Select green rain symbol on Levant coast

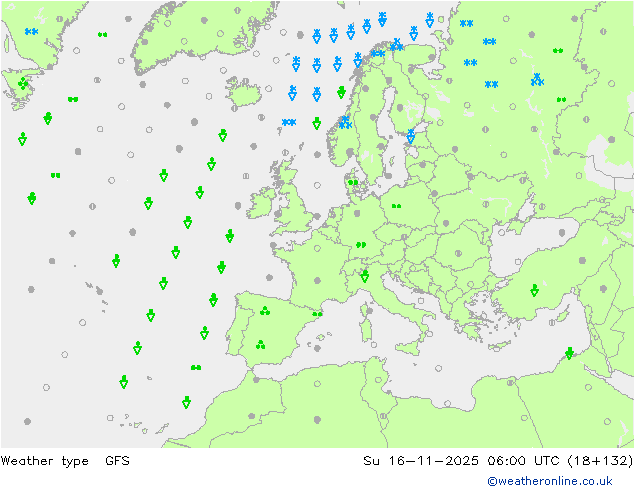point(569,353)
